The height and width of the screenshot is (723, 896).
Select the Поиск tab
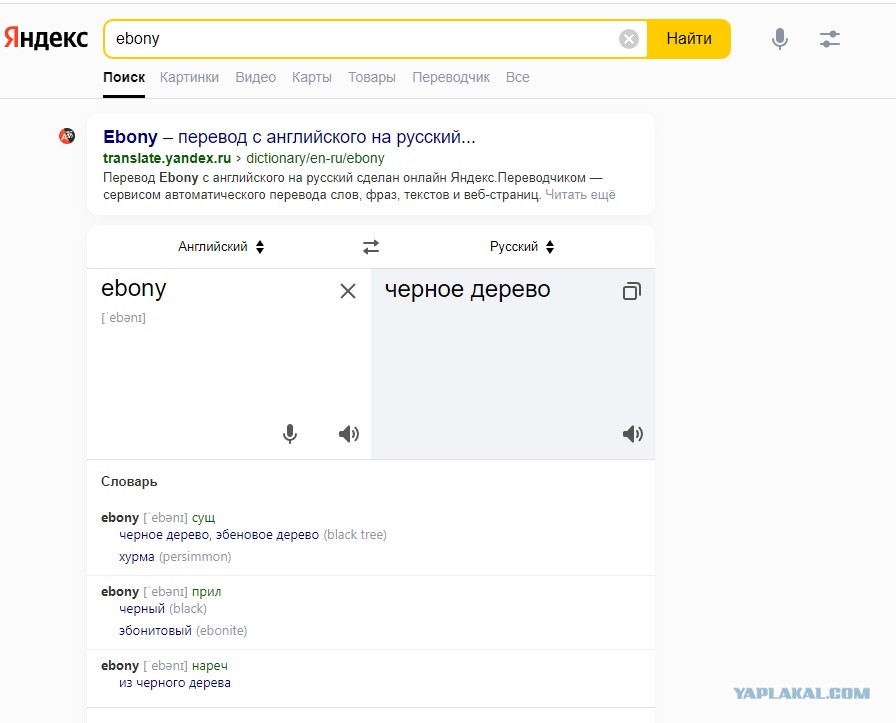(124, 77)
